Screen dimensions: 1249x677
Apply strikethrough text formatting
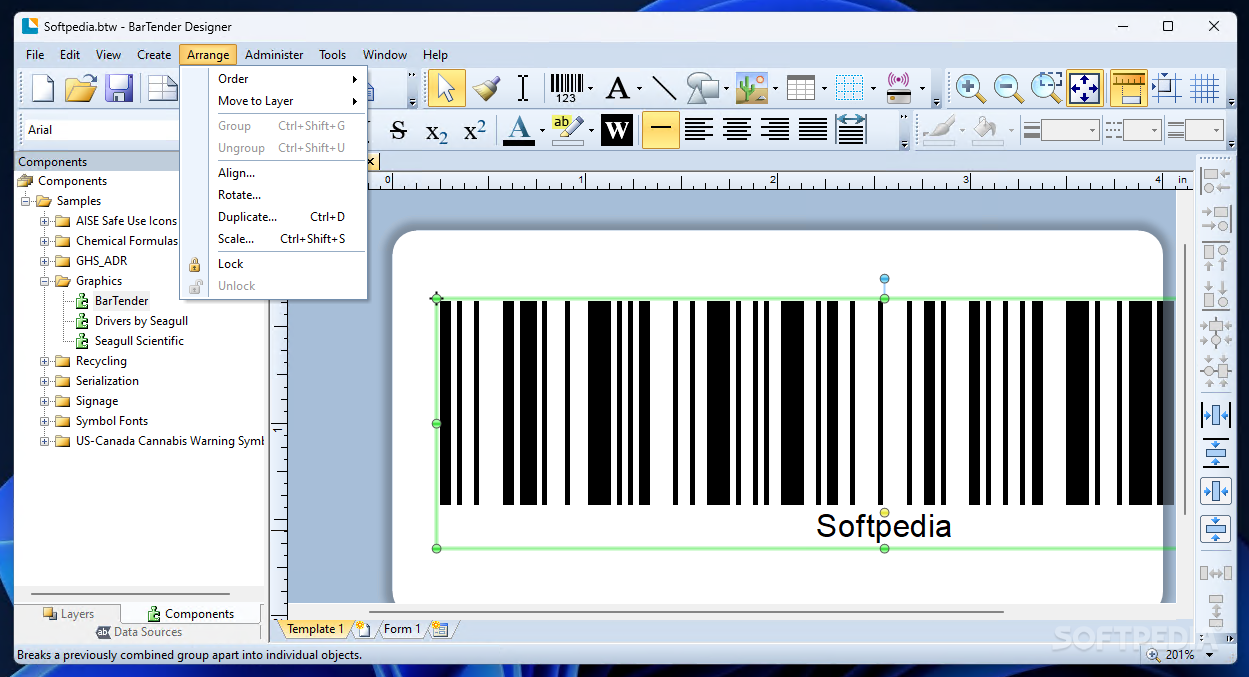coord(398,130)
